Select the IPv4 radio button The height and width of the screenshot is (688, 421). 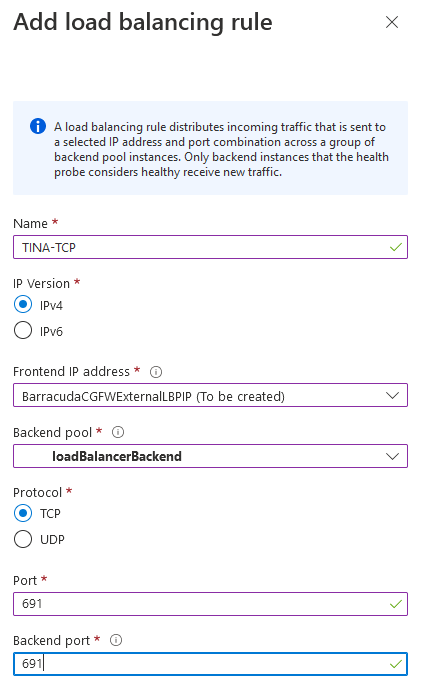coord(23,305)
